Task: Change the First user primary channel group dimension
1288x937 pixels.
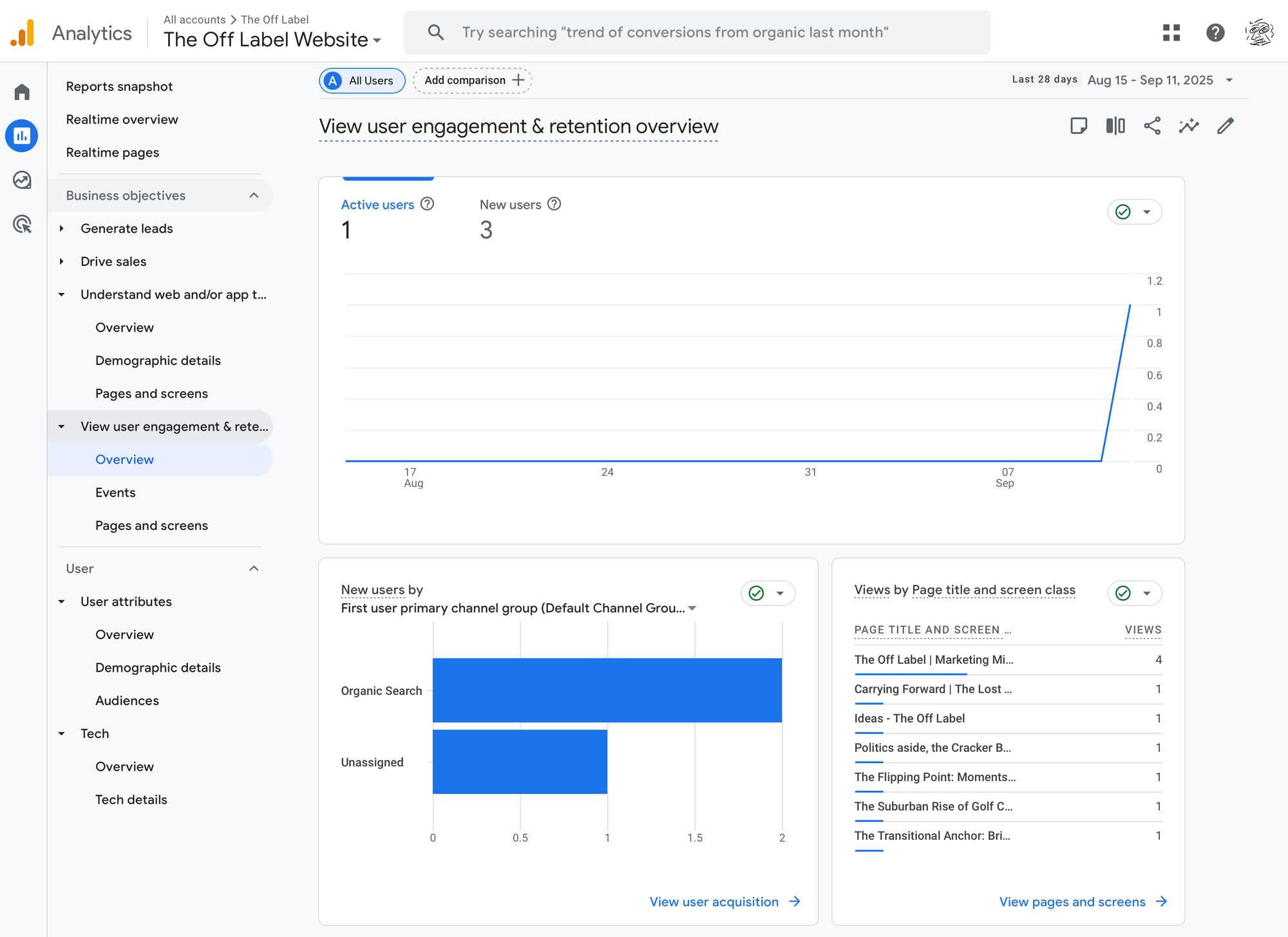Action: 519,608
